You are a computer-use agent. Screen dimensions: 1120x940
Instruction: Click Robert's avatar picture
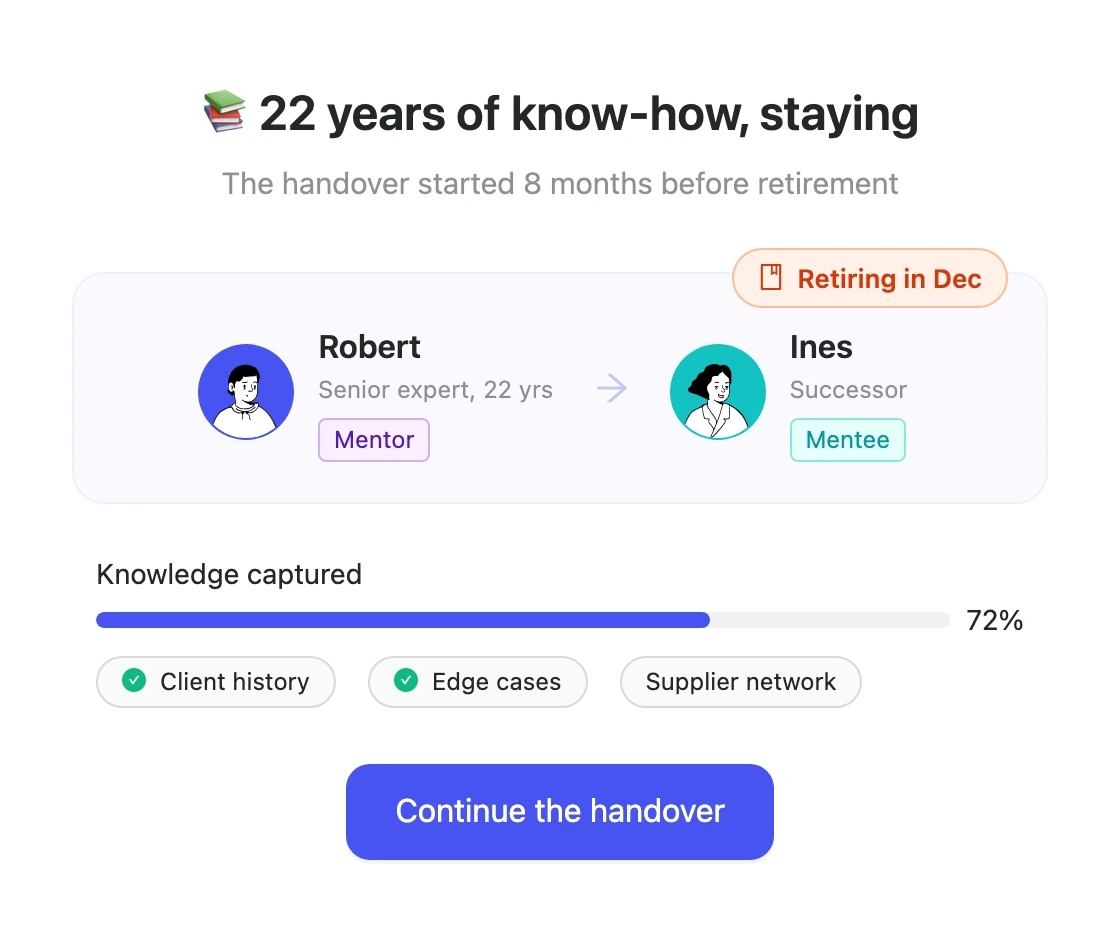coord(246,391)
